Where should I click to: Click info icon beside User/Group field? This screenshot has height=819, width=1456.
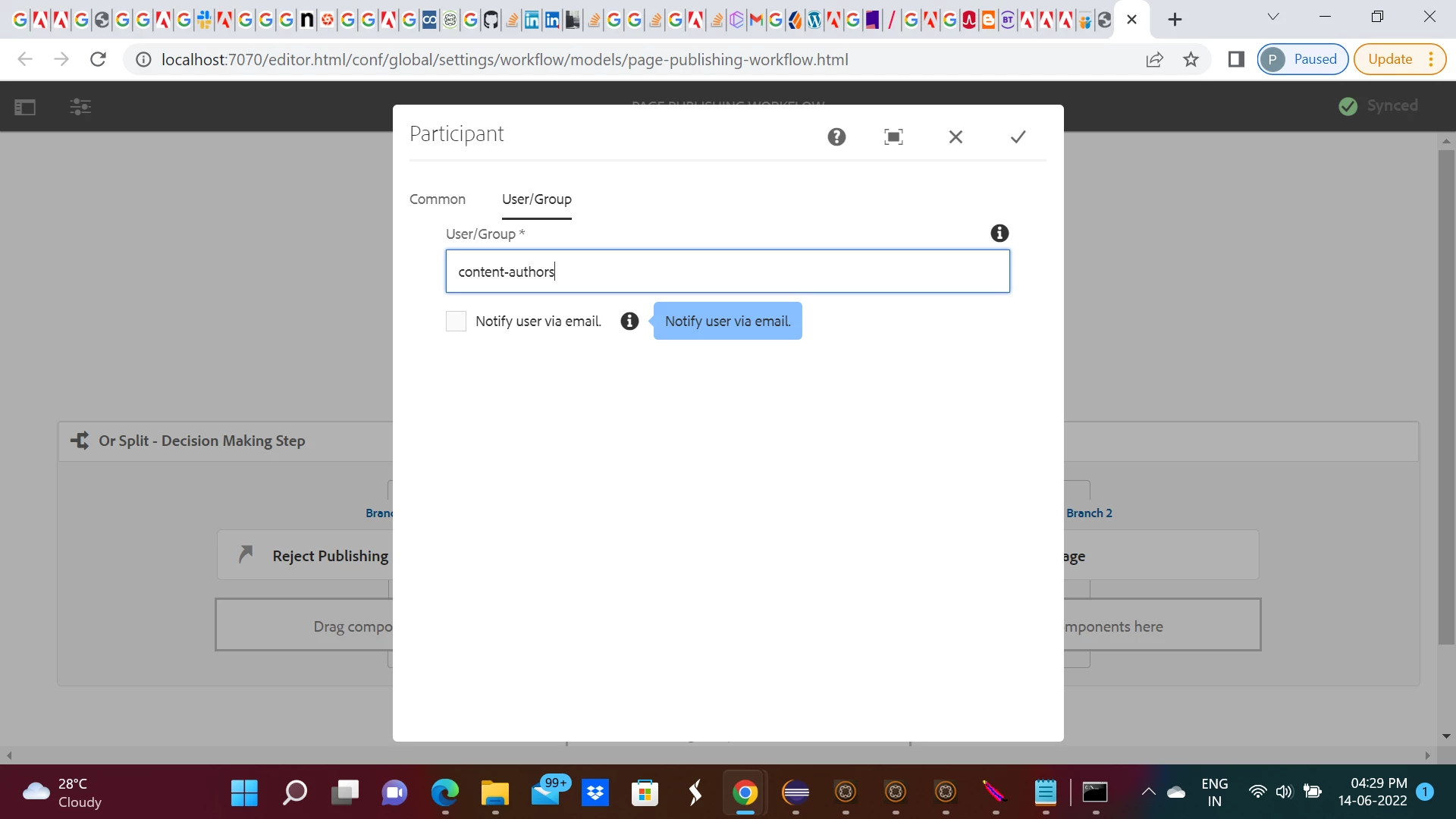pos(999,234)
